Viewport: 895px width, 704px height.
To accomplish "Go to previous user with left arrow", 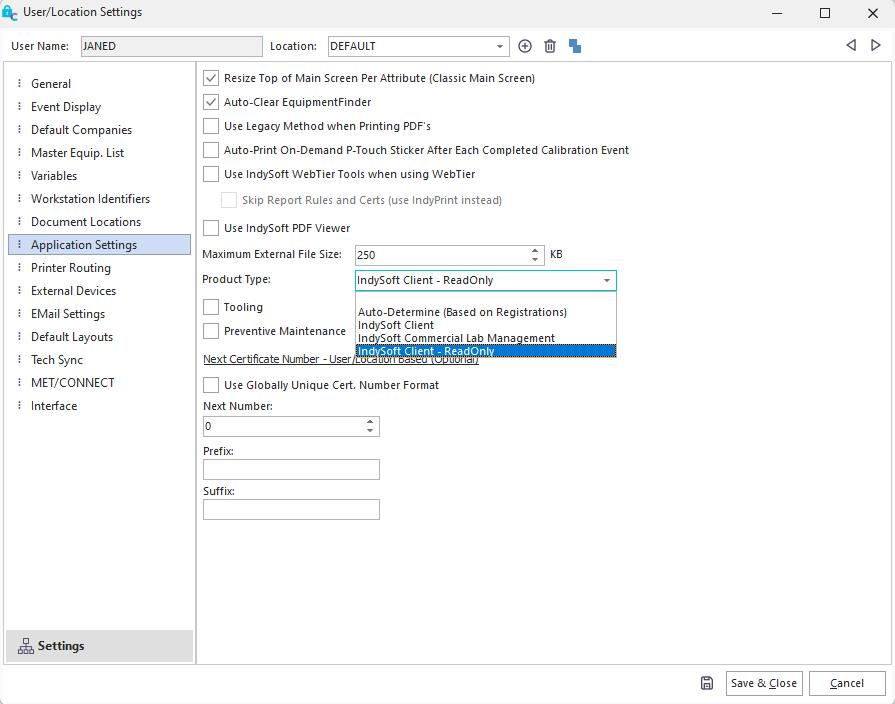I will pyautogui.click(x=851, y=45).
